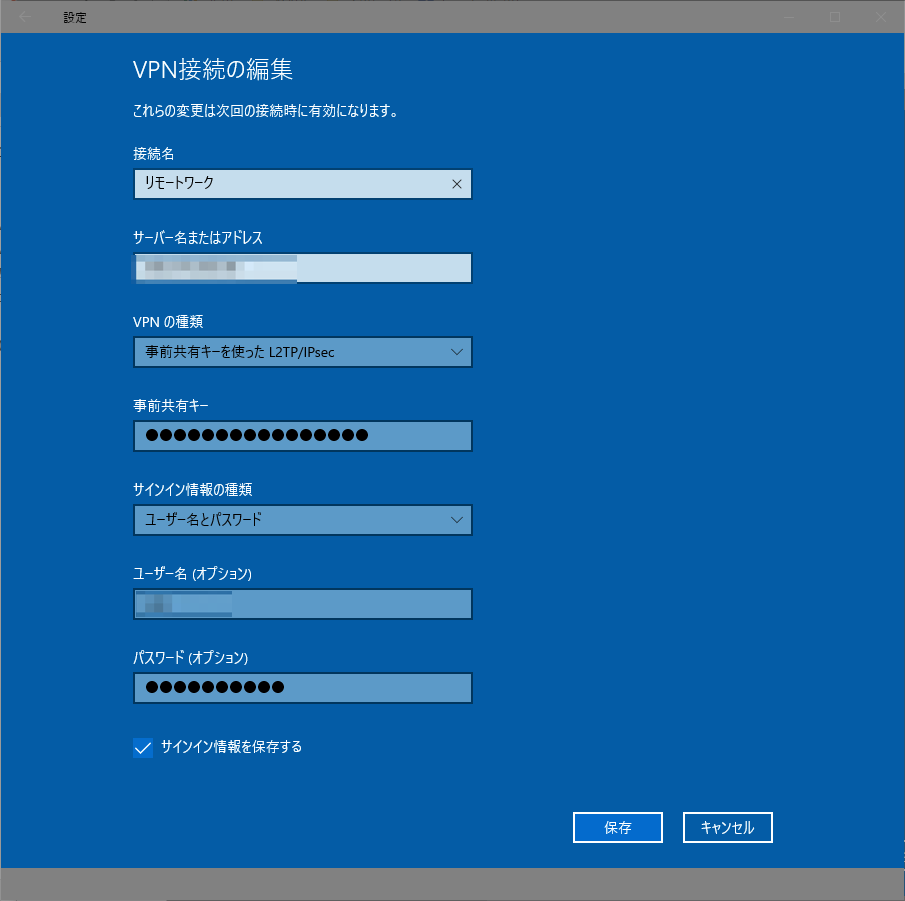Open the VPN の種類 dropdown

302,352
